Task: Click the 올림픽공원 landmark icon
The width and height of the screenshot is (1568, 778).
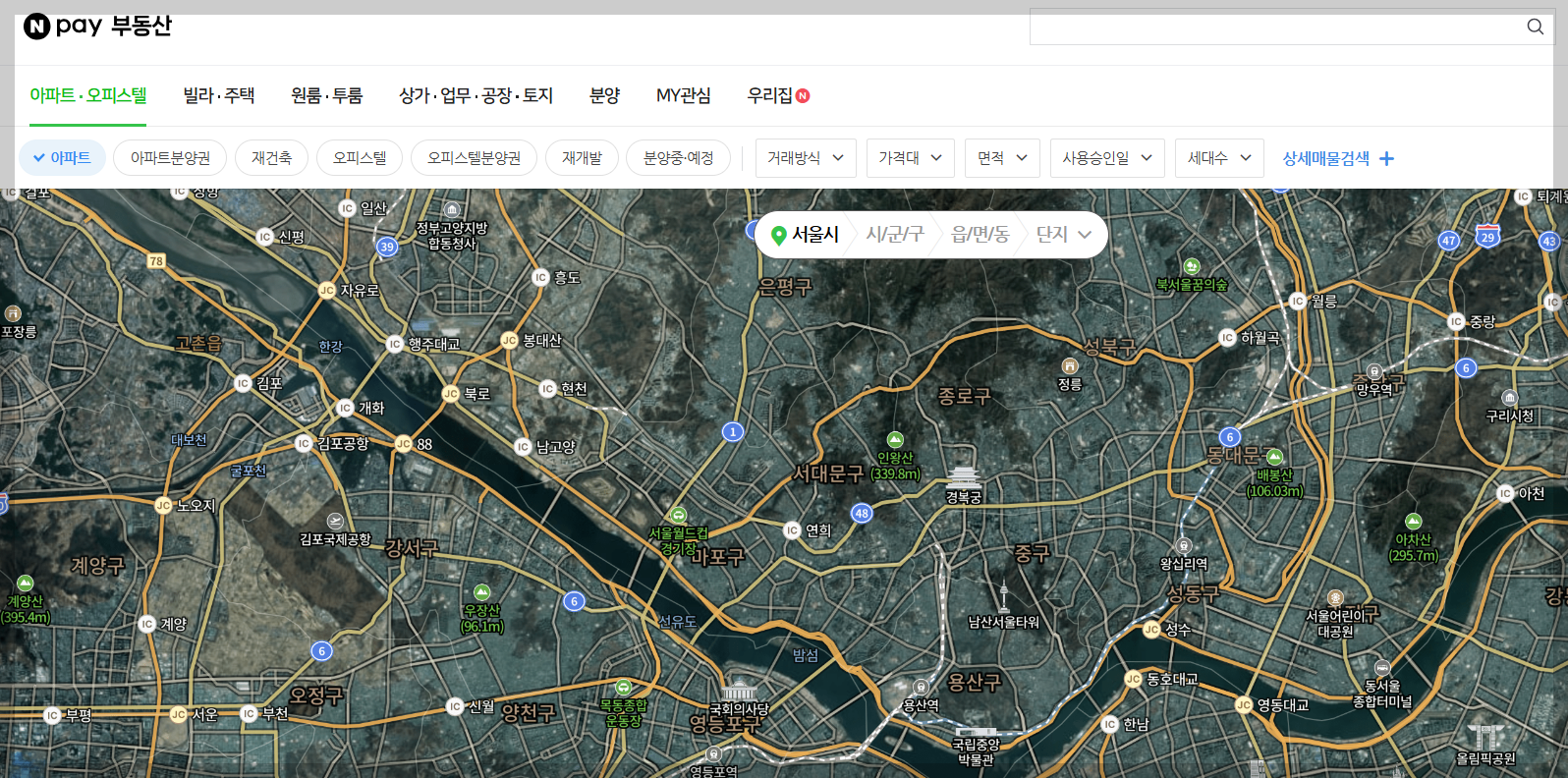Action: (1485, 737)
